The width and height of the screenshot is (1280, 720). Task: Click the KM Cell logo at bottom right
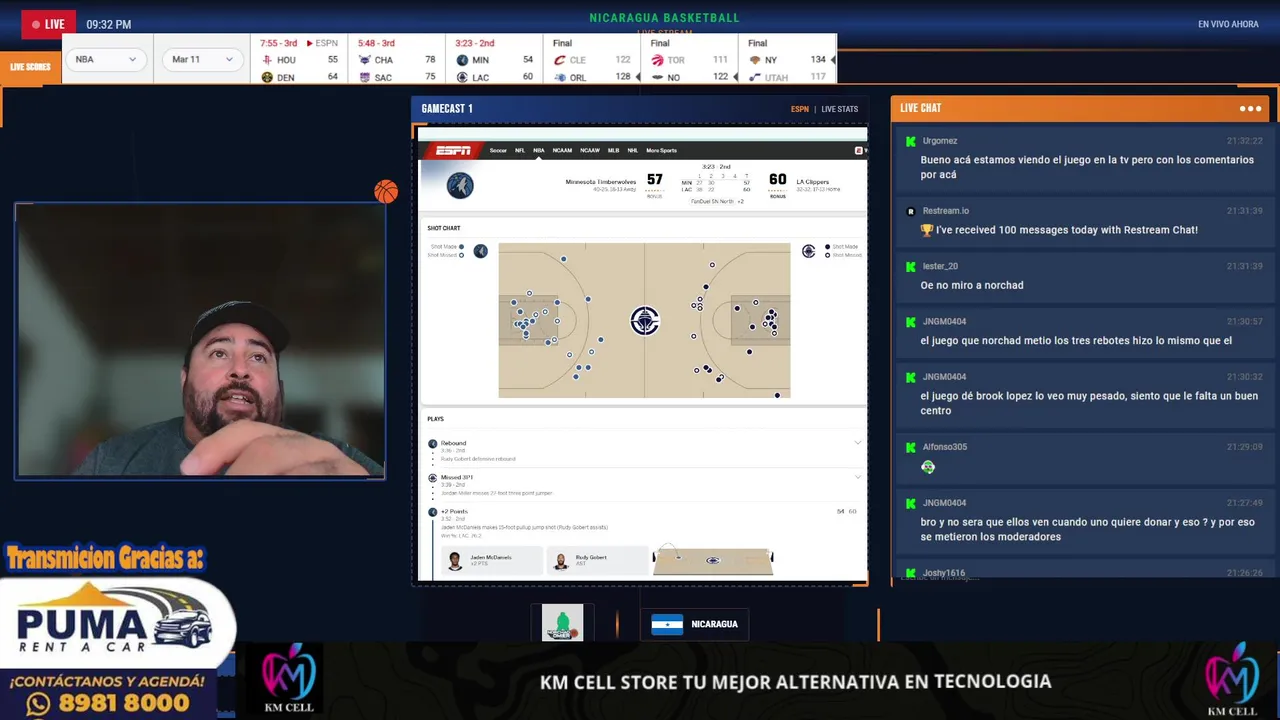tap(1232, 680)
